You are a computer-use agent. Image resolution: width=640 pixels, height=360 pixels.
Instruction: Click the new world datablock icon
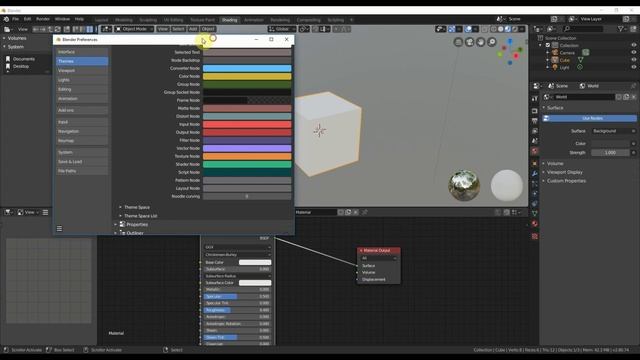tap(626, 97)
